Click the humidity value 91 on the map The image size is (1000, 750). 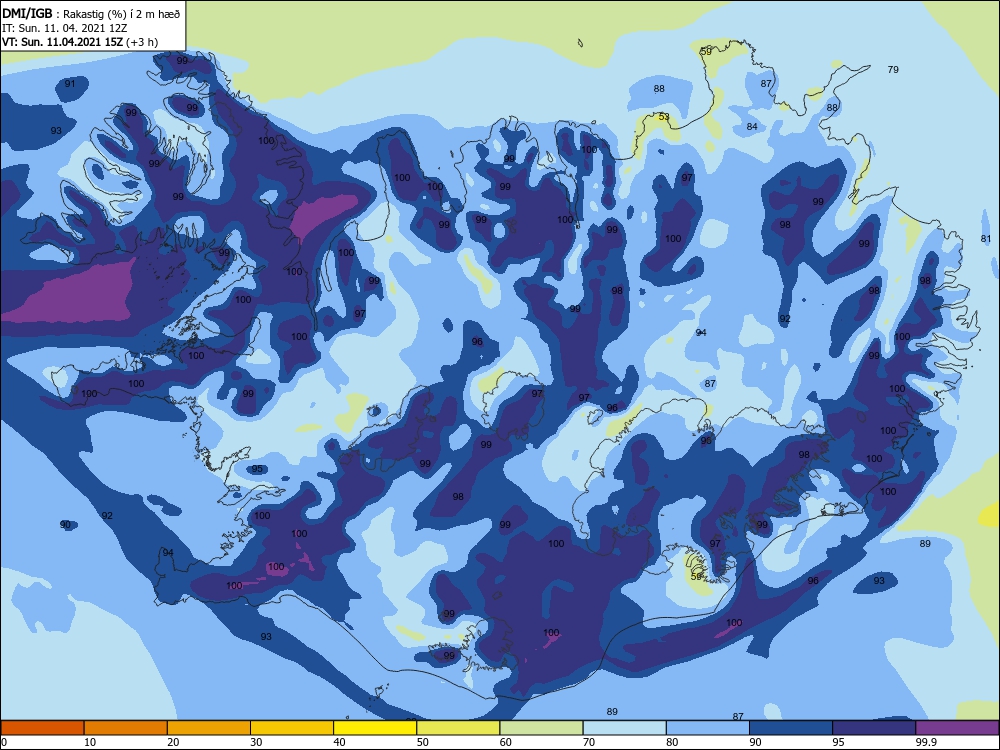point(70,84)
